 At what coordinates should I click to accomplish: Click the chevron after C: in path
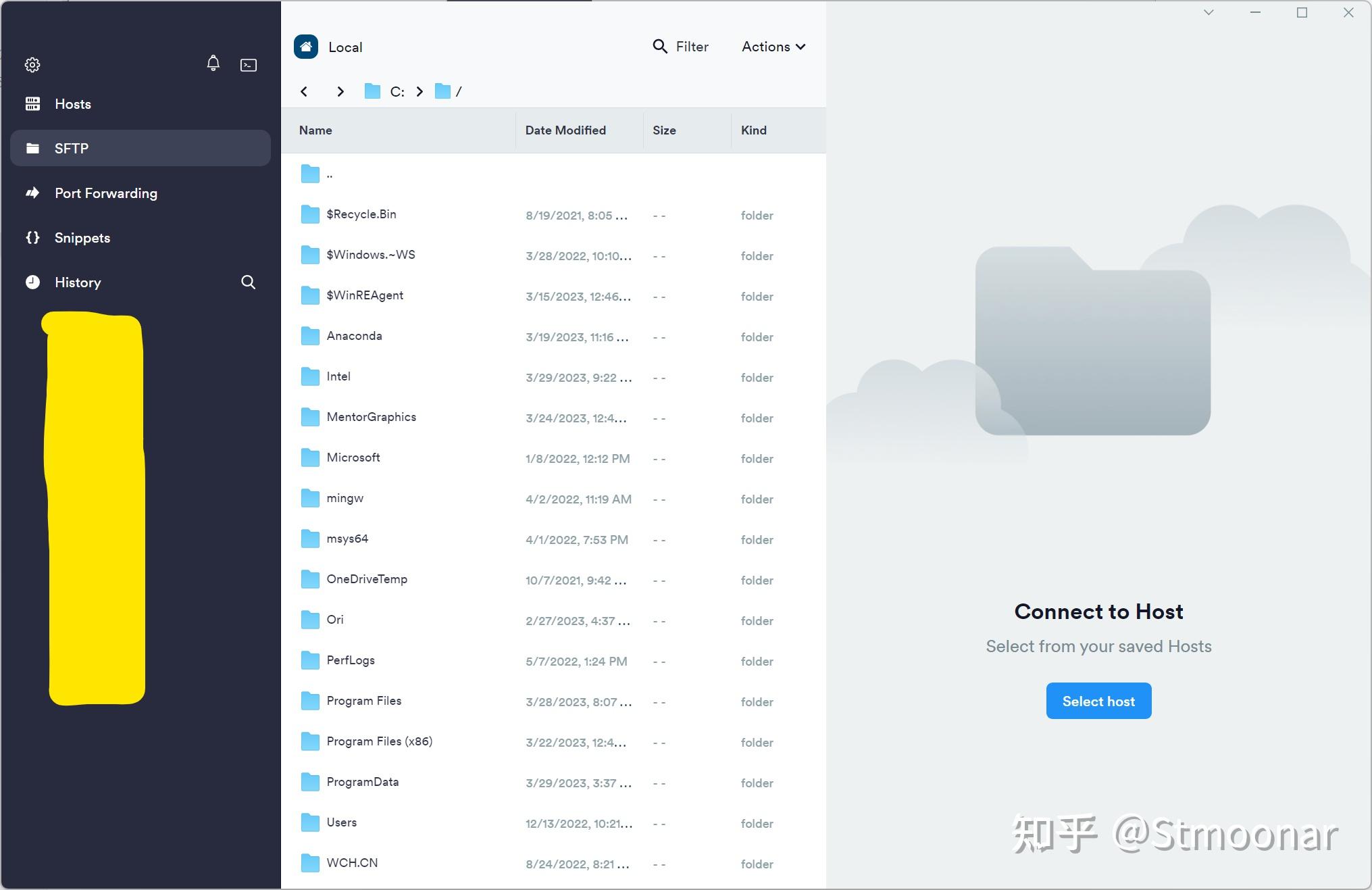click(x=420, y=92)
